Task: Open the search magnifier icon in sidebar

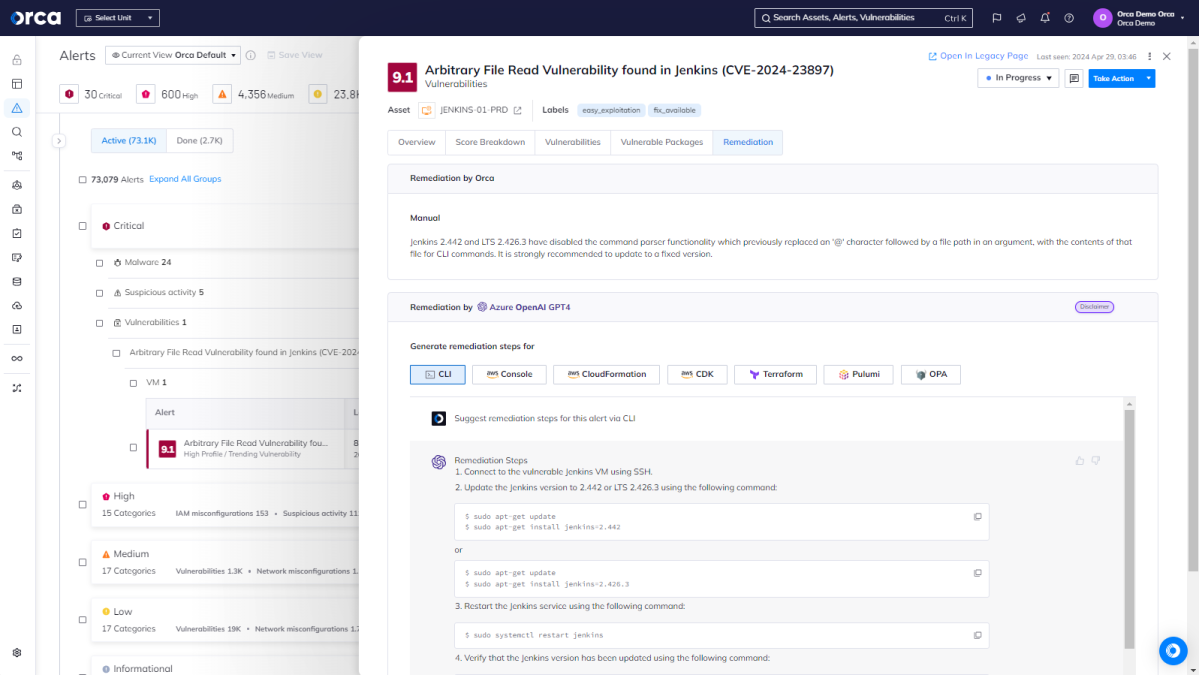Action: (17, 132)
